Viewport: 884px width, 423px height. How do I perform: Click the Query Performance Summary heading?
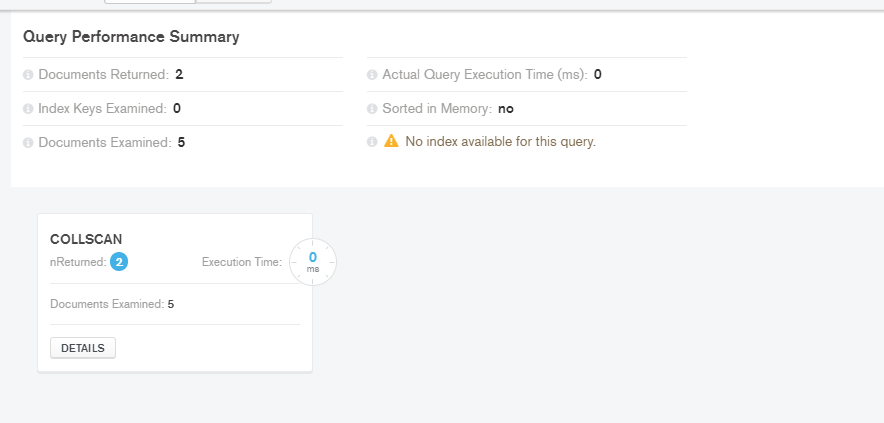[x=131, y=37]
